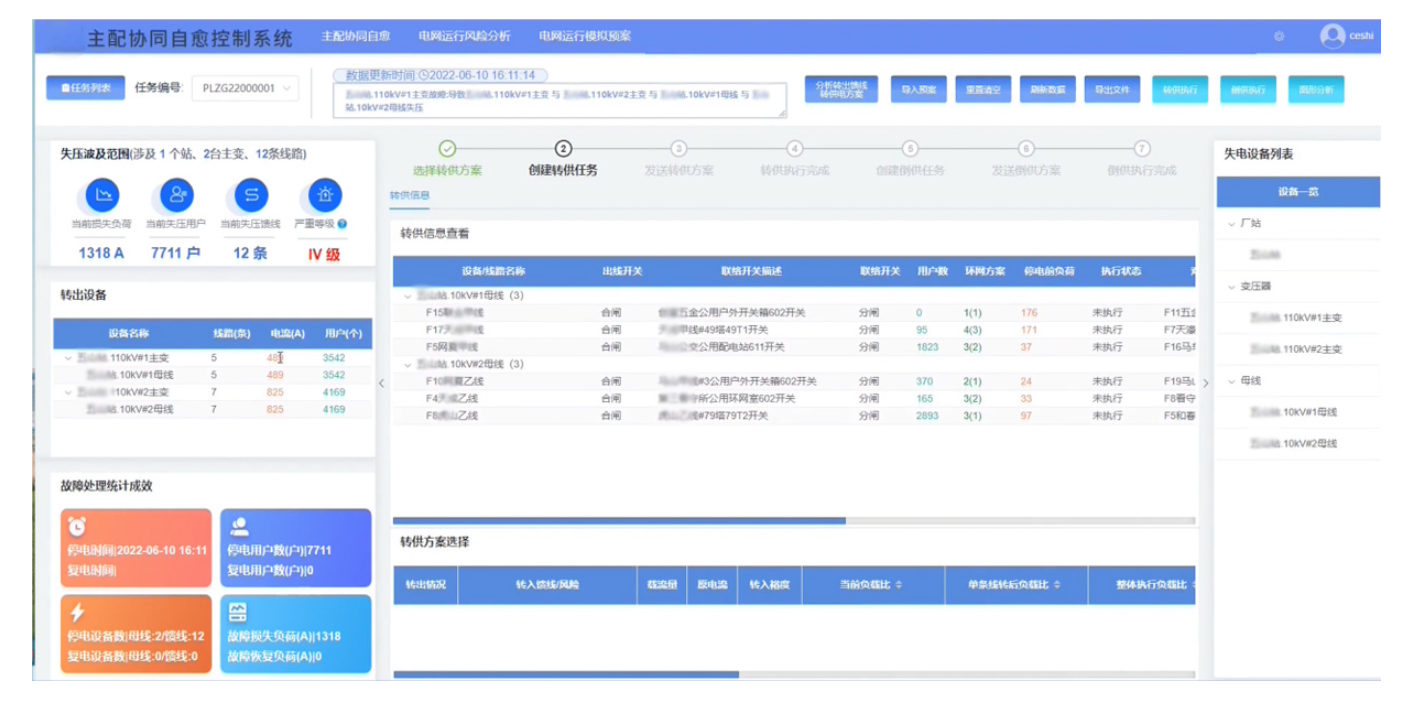1416x707 pixels.
Task: Click the 当前损失负荷 chart icon
Action: tap(103, 195)
